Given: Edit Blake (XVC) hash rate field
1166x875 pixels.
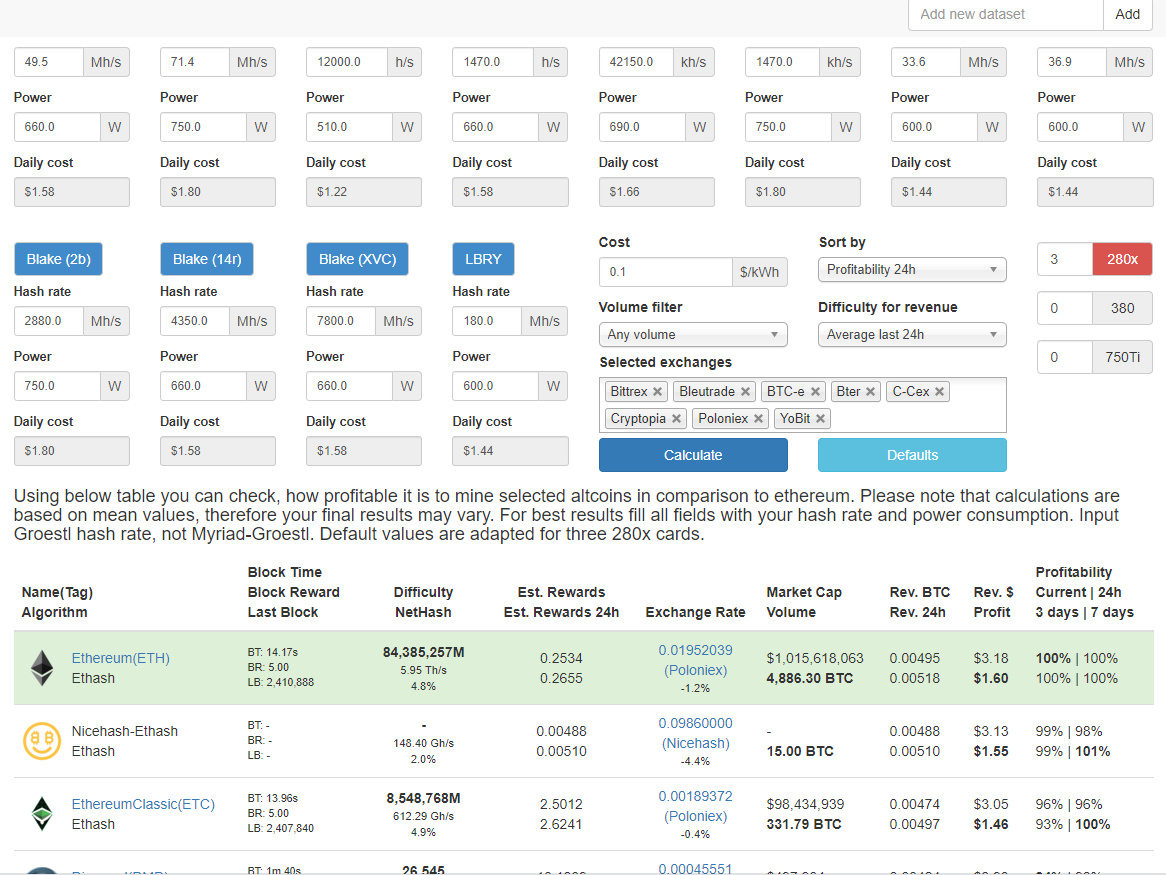Looking at the screenshot, I should 341,321.
